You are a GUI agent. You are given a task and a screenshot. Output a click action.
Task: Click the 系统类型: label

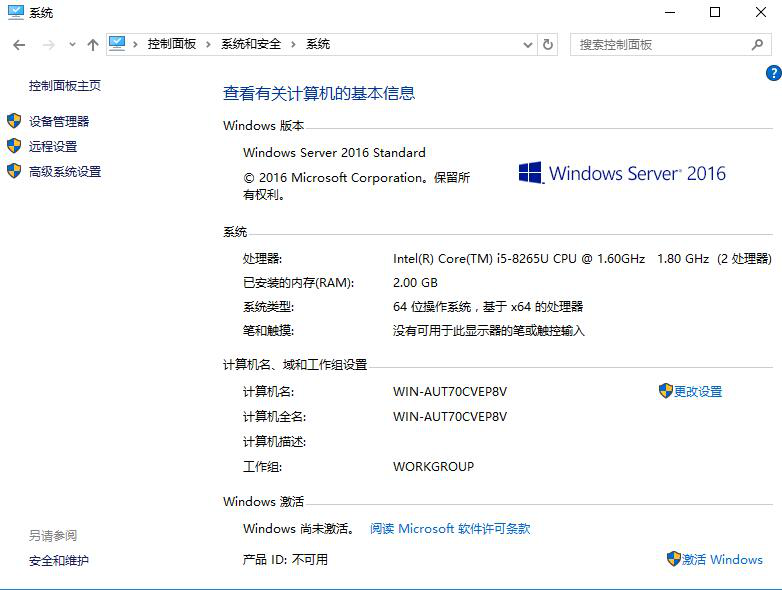[268, 307]
